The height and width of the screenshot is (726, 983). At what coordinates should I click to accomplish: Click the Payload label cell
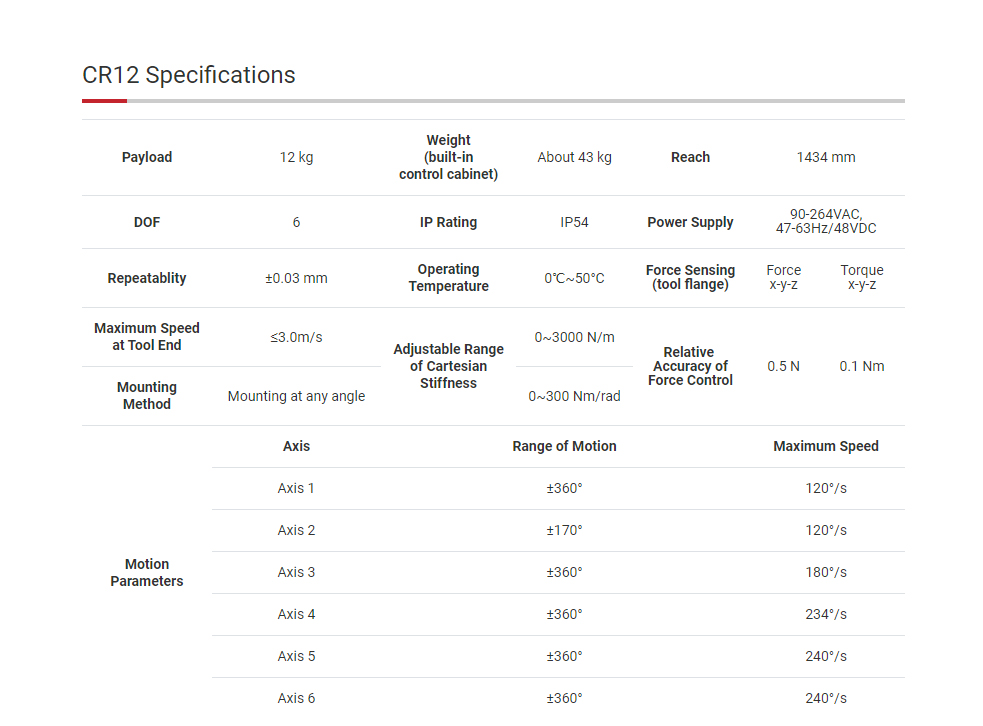click(147, 157)
